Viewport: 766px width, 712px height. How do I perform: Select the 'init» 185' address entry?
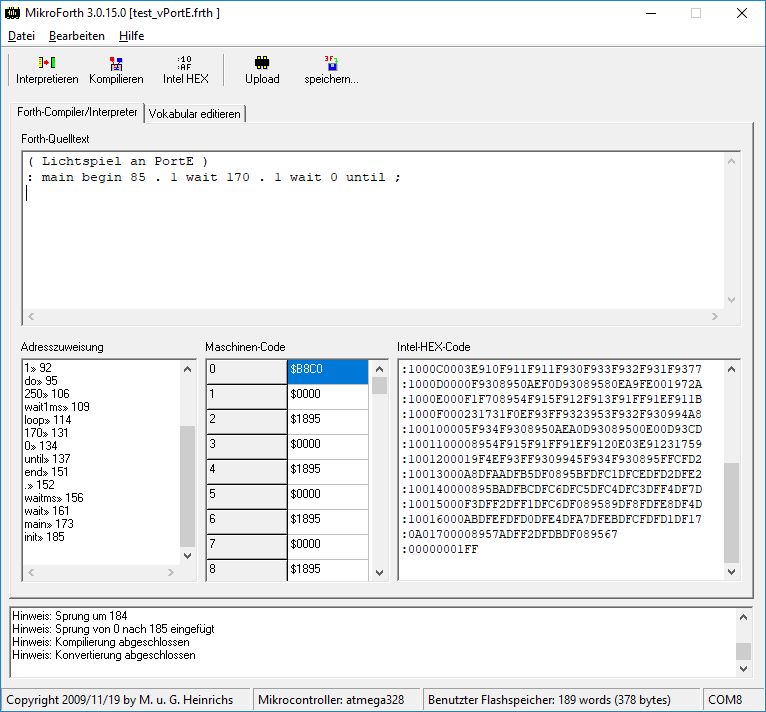point(44,537)
